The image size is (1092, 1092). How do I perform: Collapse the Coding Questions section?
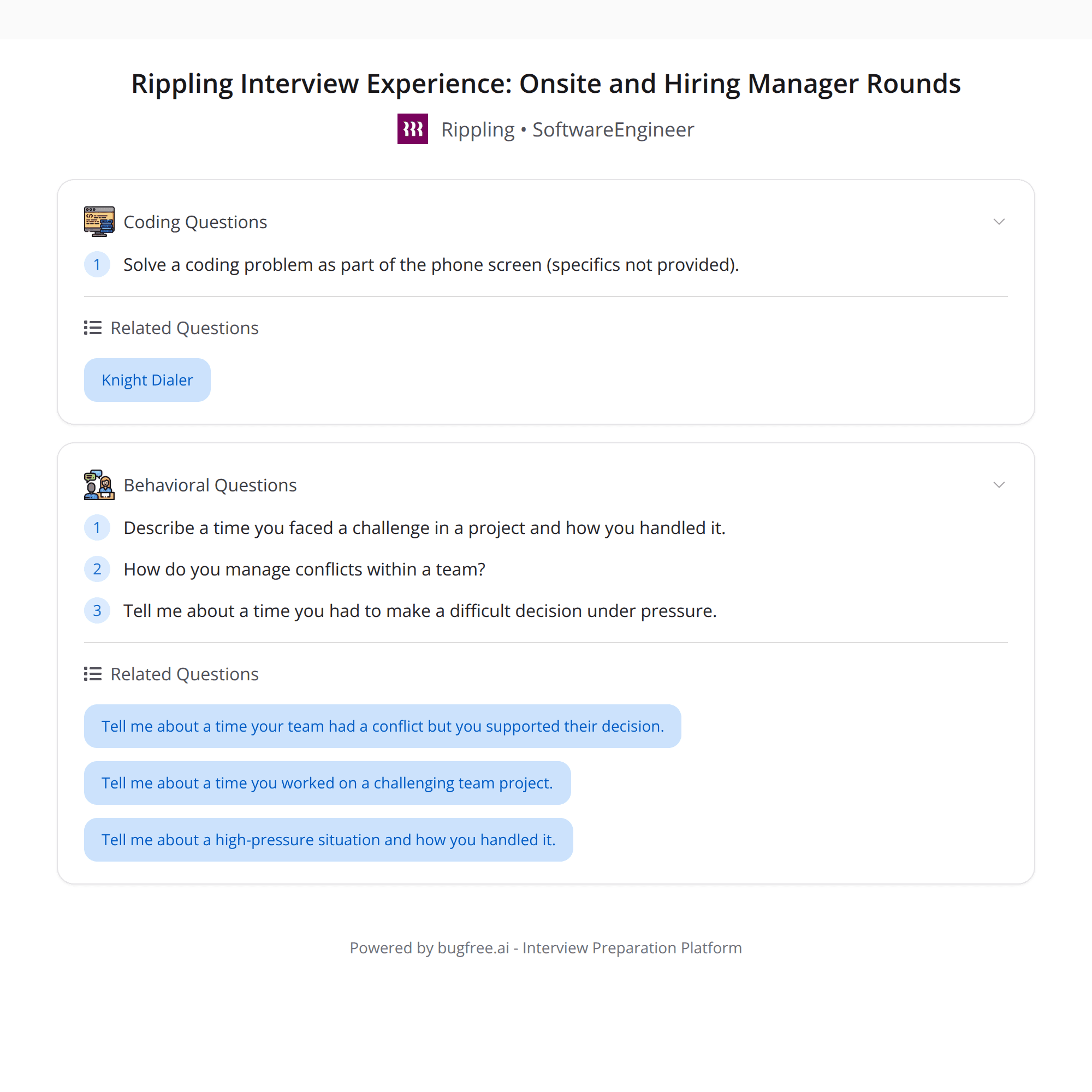click(999, 222)
